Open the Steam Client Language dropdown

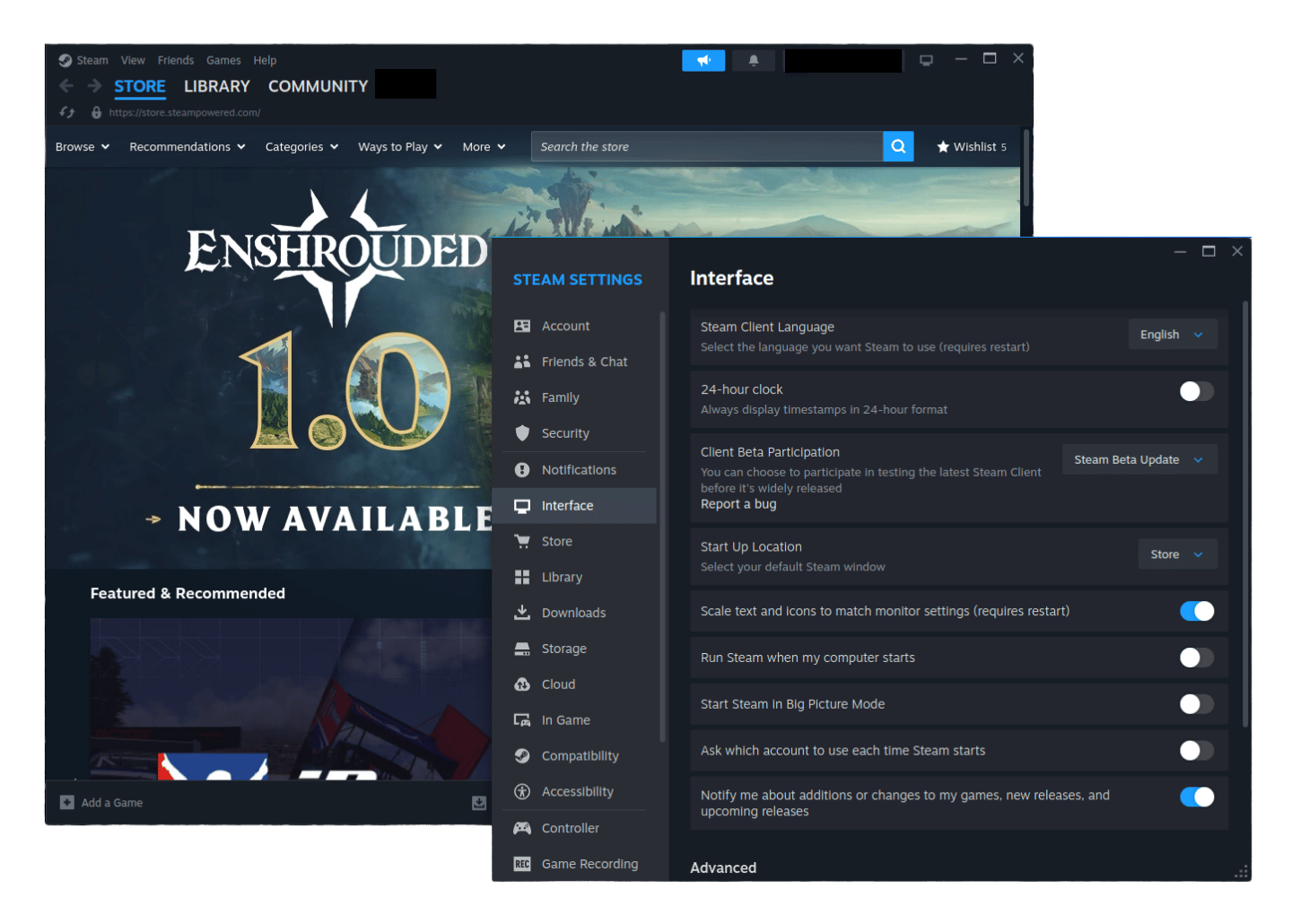point(1173,335)
